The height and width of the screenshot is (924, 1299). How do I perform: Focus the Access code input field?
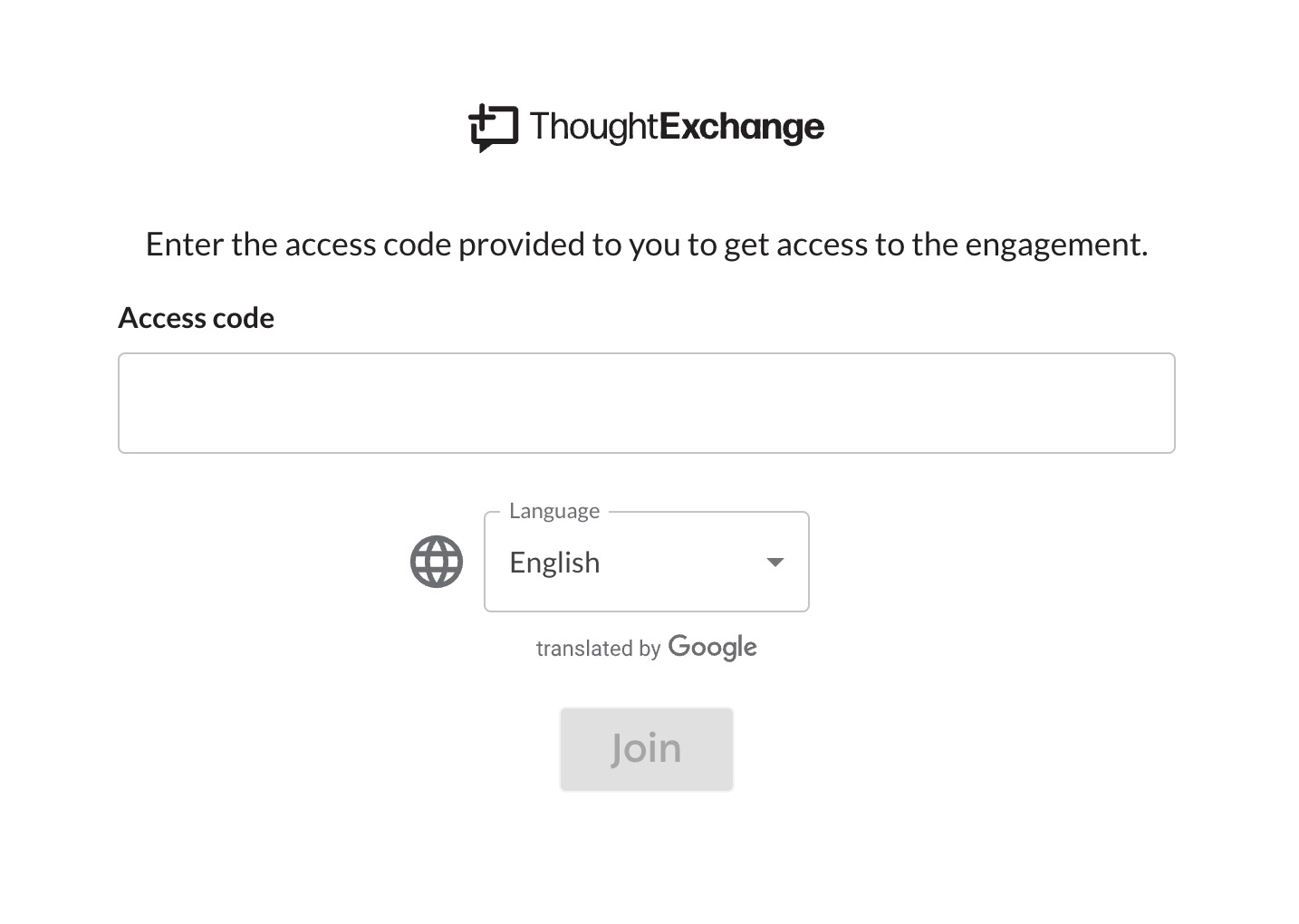[647, 403]
